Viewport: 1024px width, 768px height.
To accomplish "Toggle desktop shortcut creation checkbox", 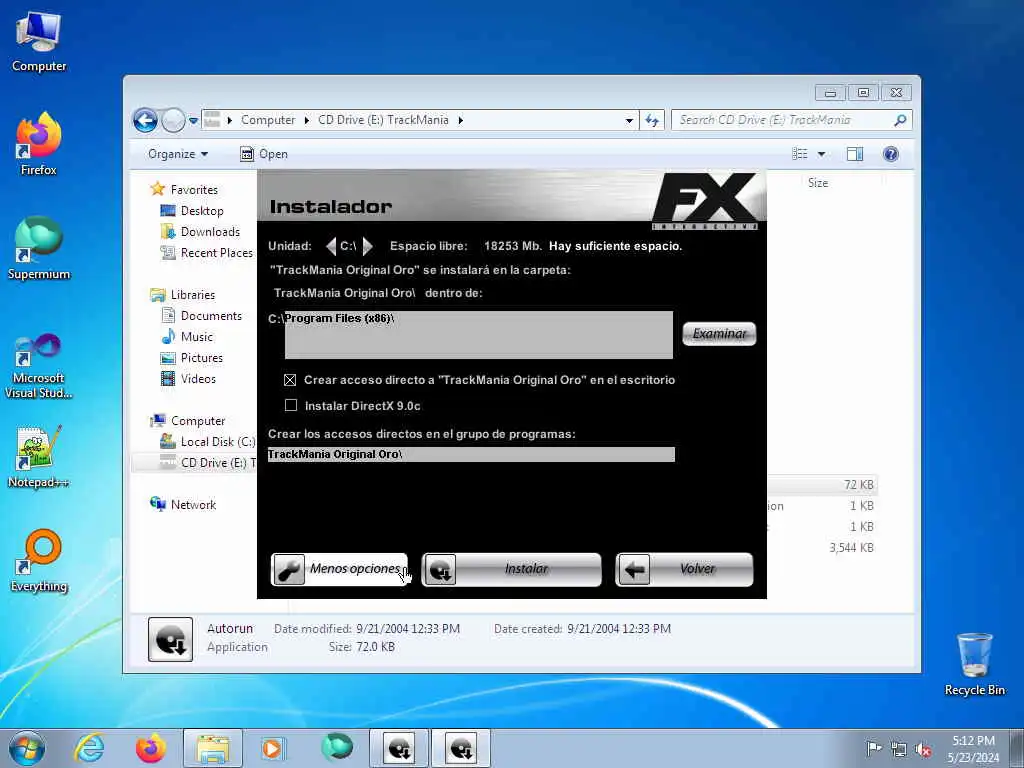I will [x=291, y=380].
